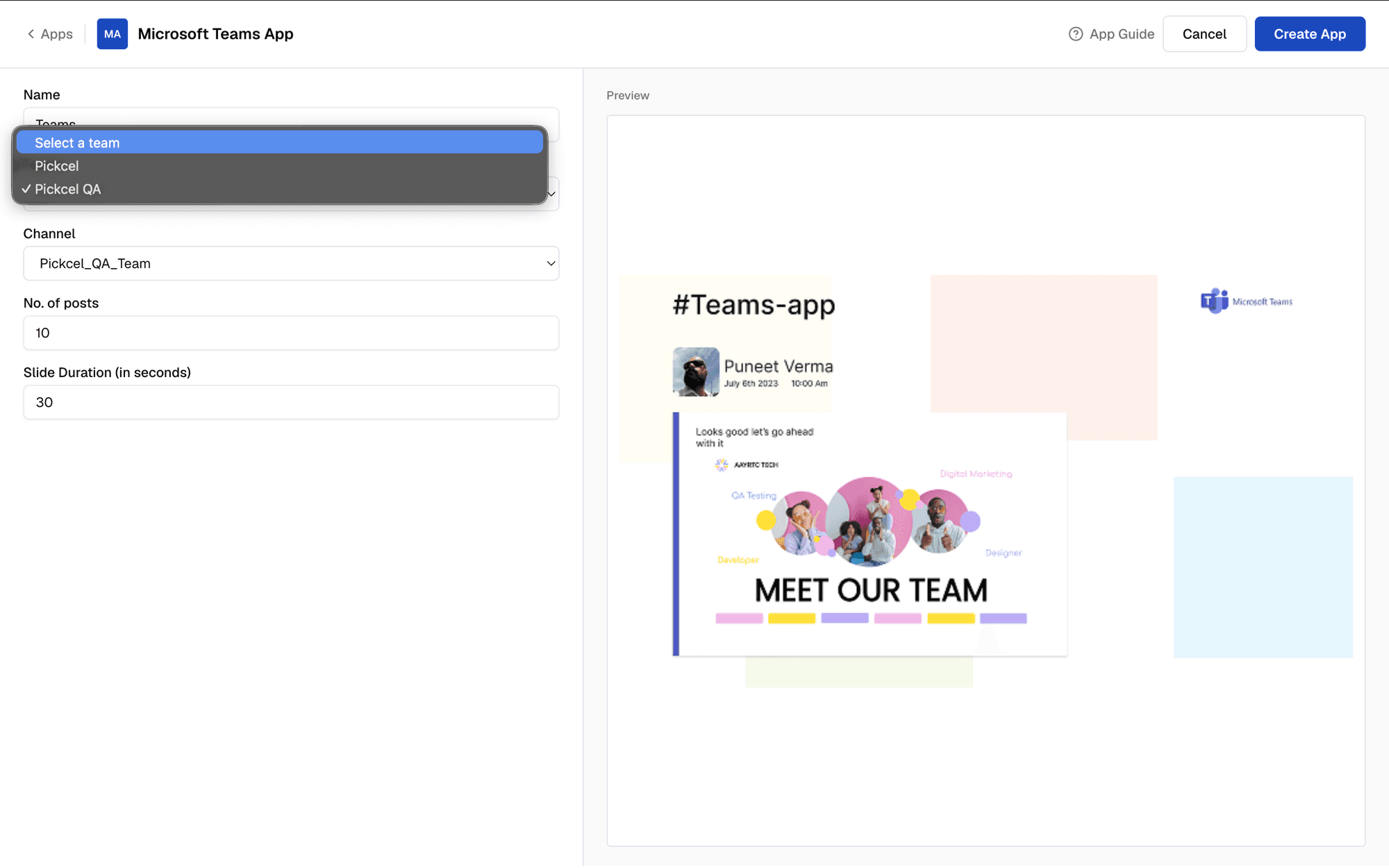Screen dimensions: 1389x868
Task: Edit the No. of posts field
Action: tap(291, 333)
